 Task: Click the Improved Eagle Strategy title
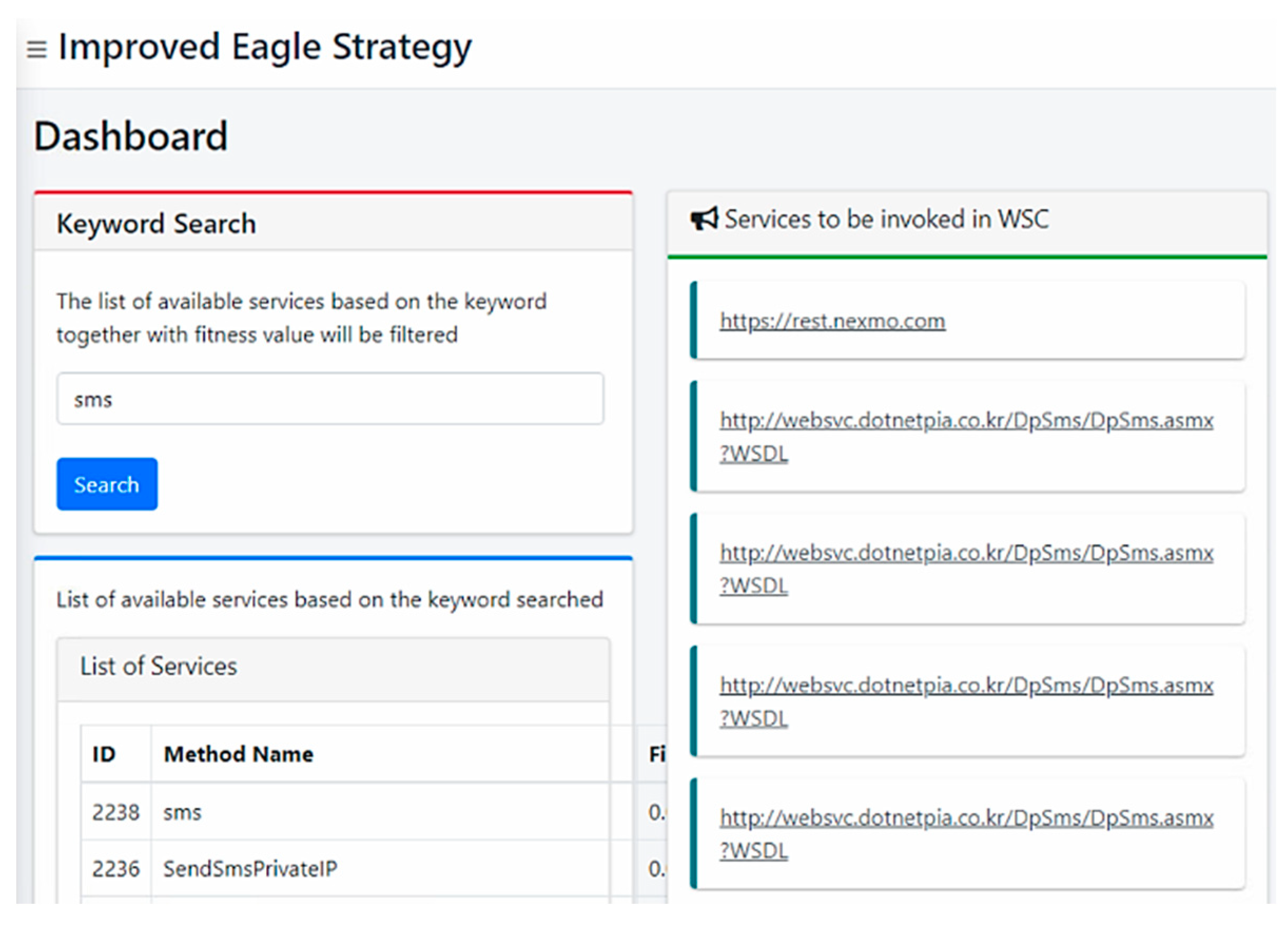[x=265, y=47]
